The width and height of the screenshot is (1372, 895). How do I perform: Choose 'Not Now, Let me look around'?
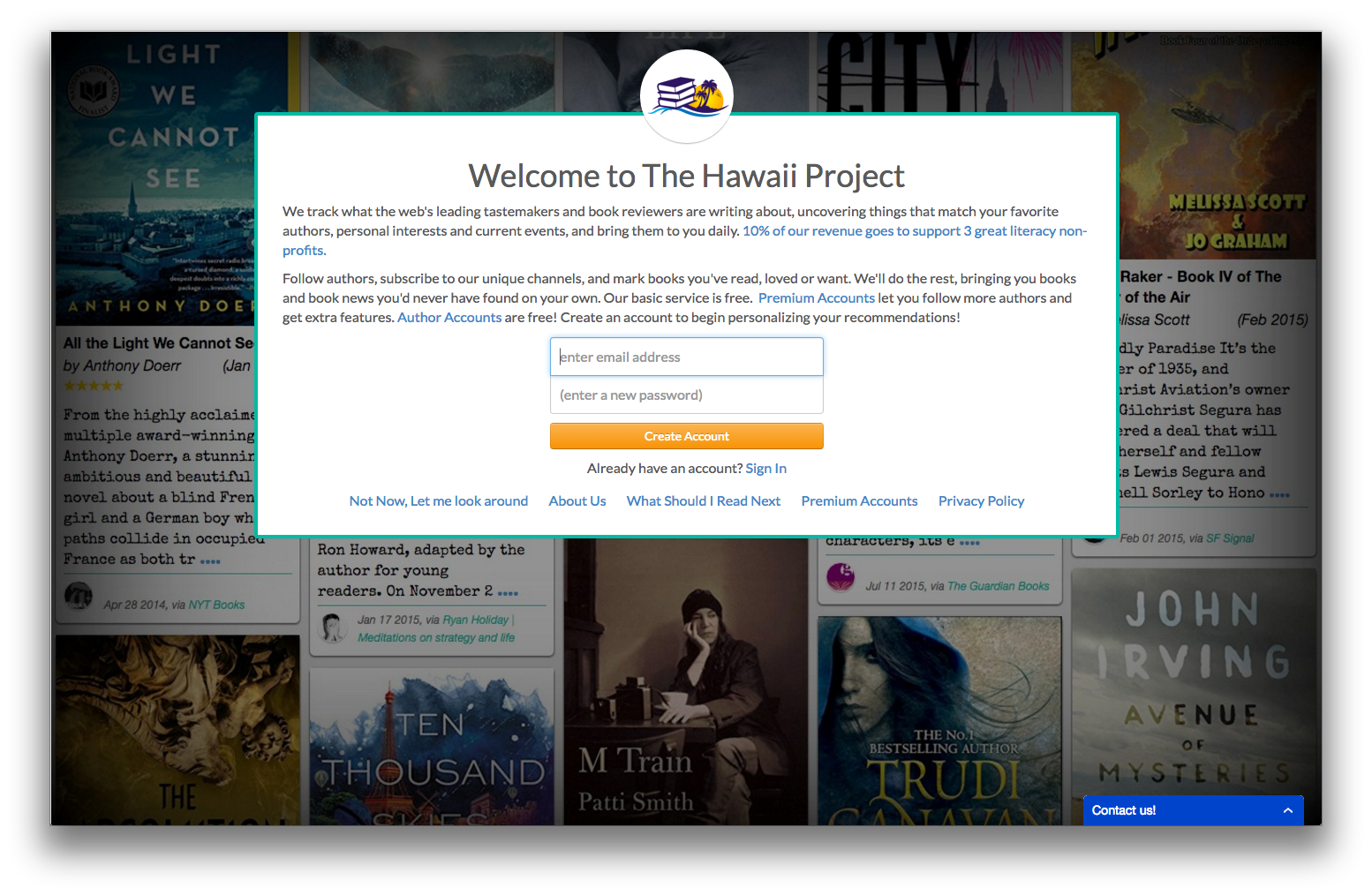pos(438,501)
